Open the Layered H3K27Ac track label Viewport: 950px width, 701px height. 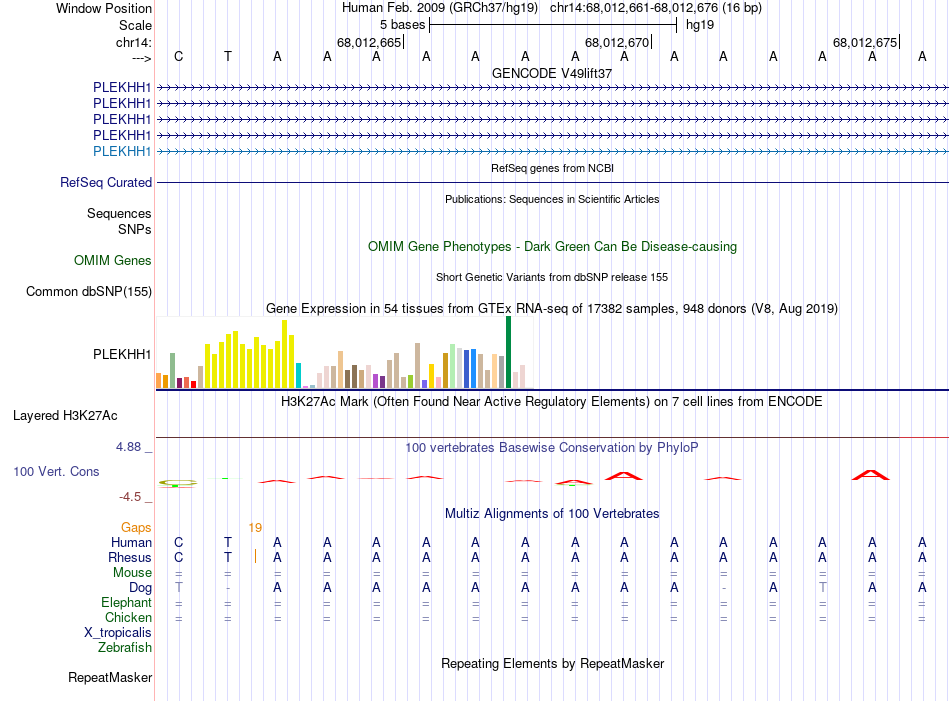[65, 416]
